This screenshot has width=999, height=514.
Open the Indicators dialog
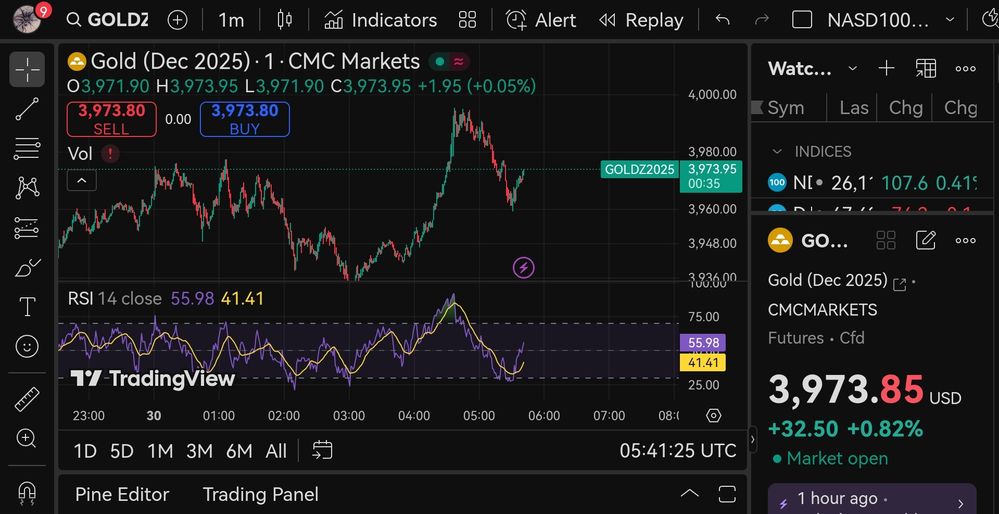pos(380,20)
